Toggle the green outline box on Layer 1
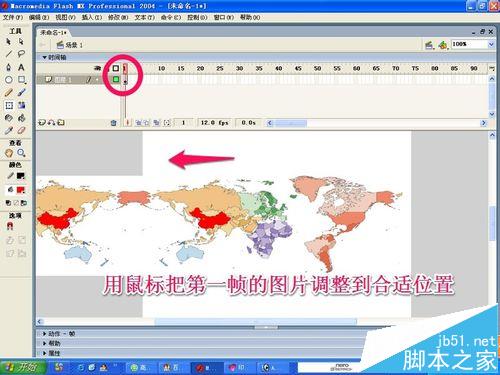The width and height of the screenshot is (500, 375). 116,79
